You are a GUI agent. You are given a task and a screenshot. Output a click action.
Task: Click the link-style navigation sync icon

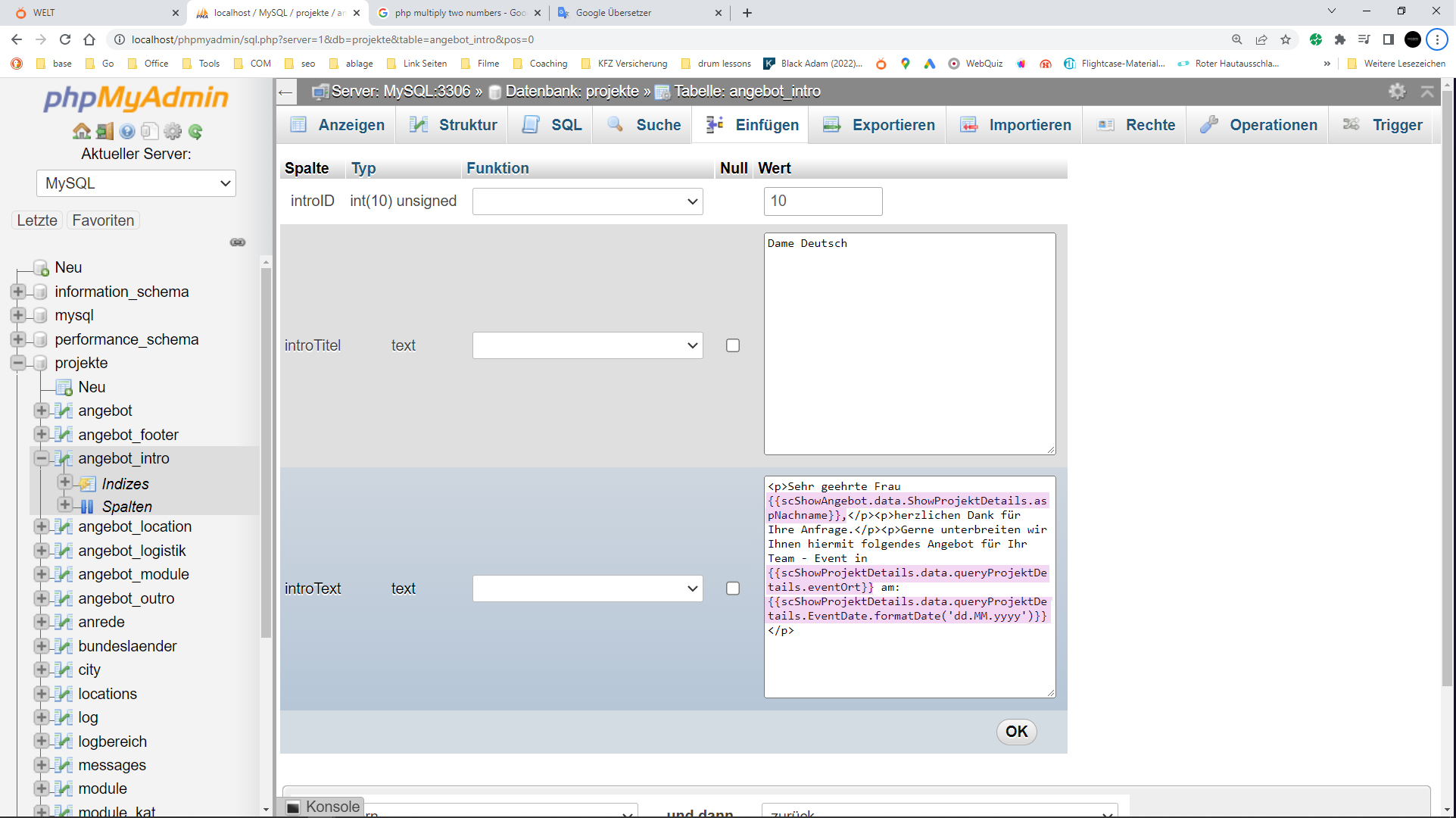click(x=238, y=242)
